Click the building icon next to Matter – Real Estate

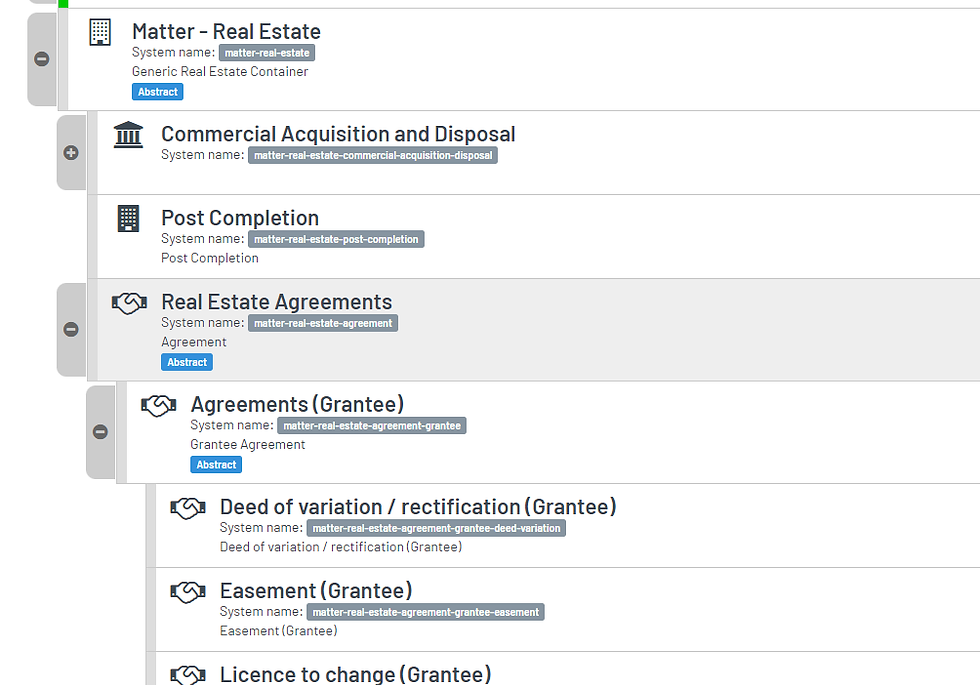tap(99, 31)
